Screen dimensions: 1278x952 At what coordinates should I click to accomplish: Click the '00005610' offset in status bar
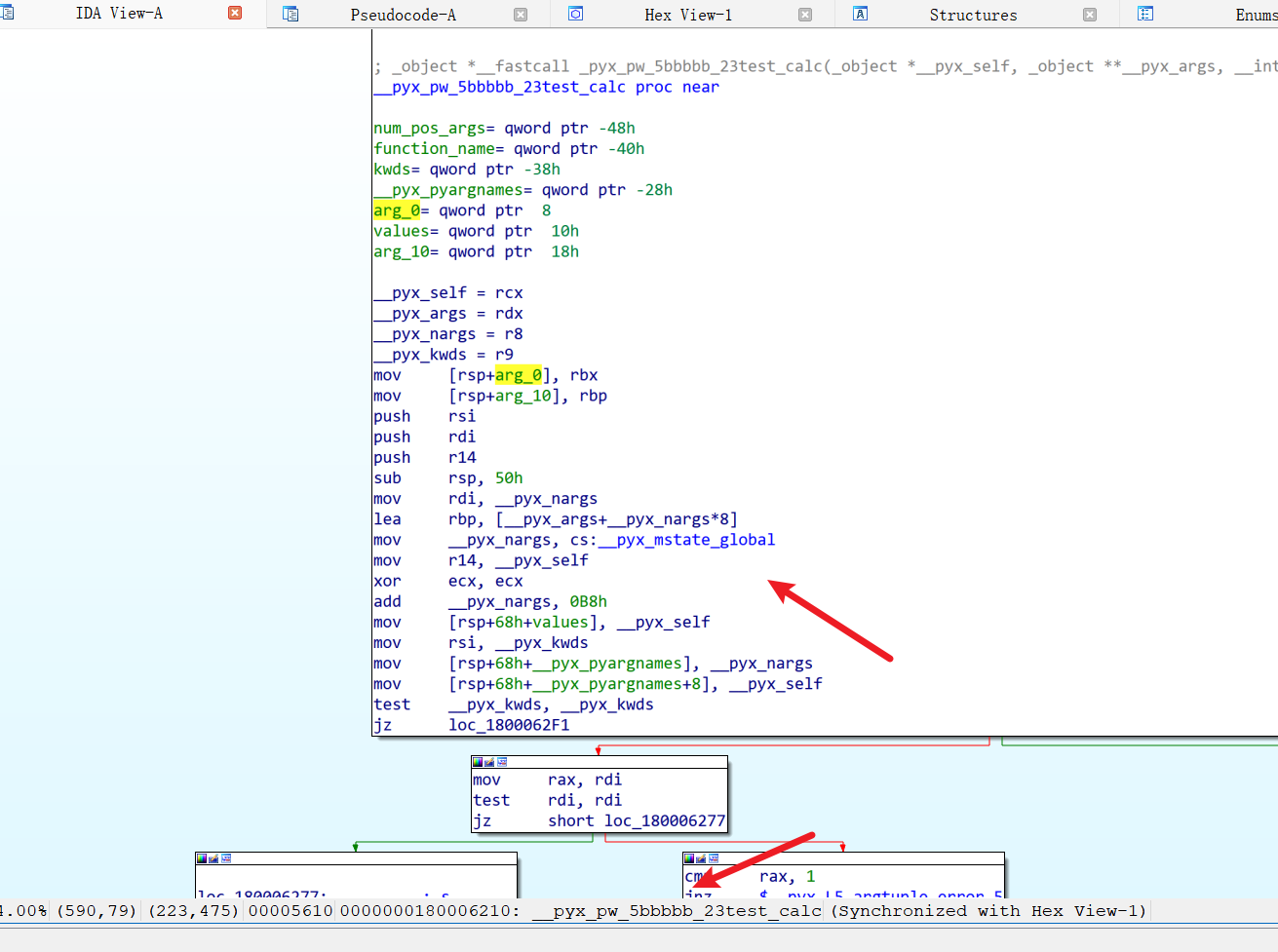coord(290,911)
